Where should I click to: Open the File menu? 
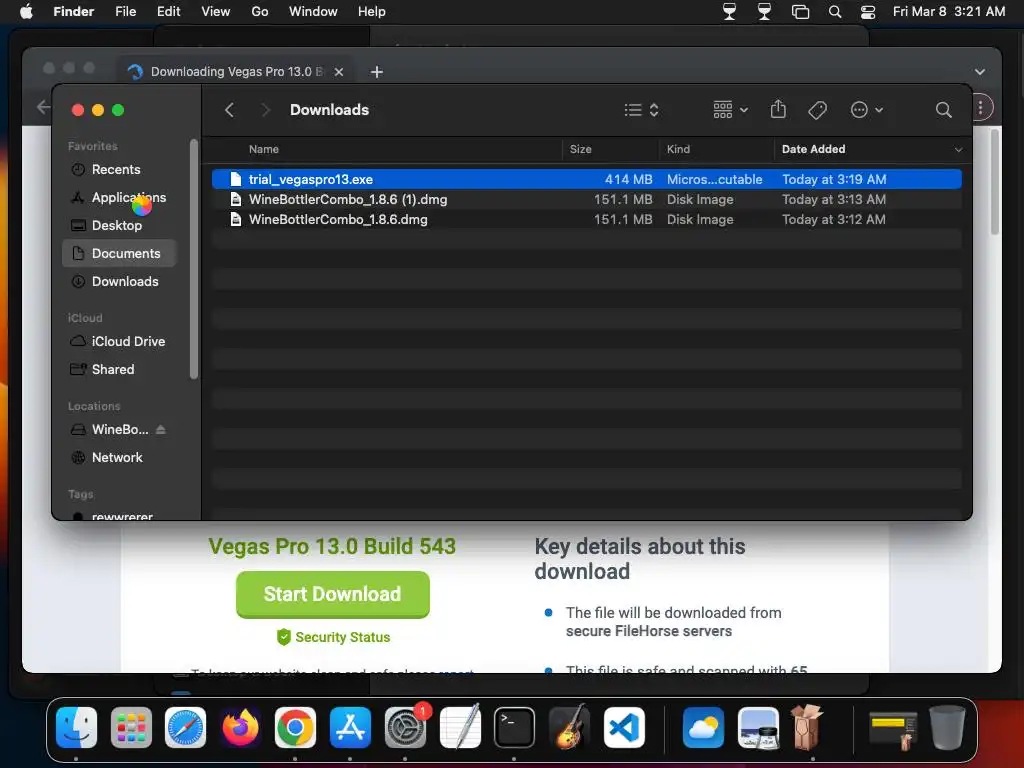(x=125, y=11)
